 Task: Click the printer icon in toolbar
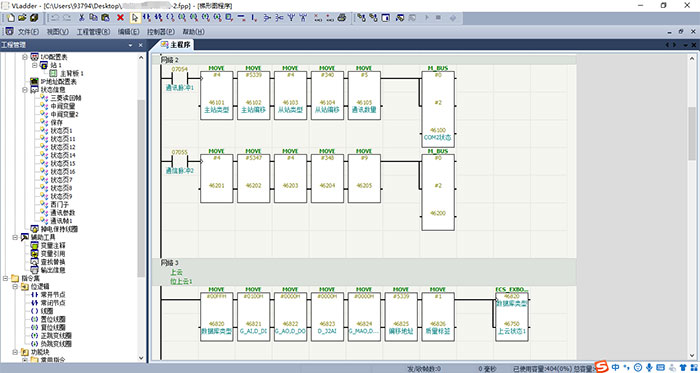click(342, 18)
